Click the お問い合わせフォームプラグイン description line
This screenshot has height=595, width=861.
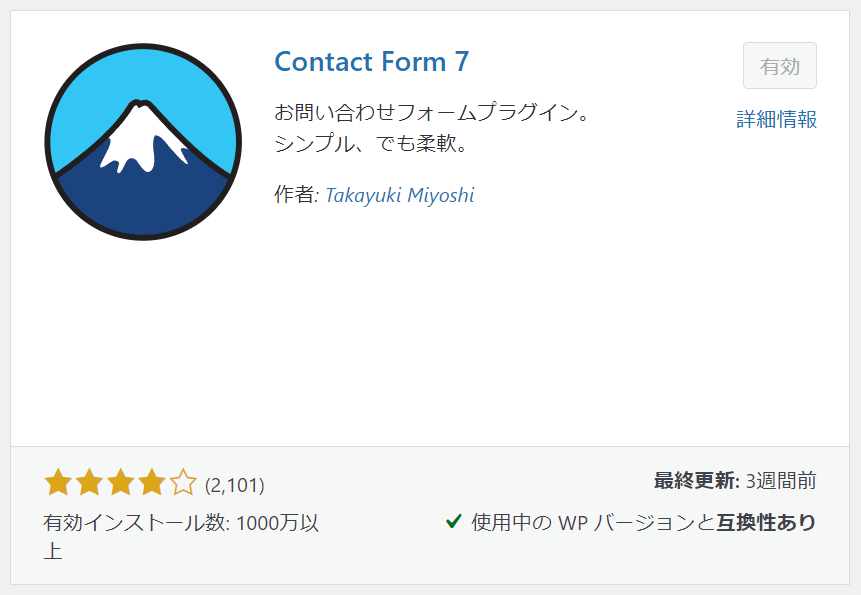coord(432,113)
